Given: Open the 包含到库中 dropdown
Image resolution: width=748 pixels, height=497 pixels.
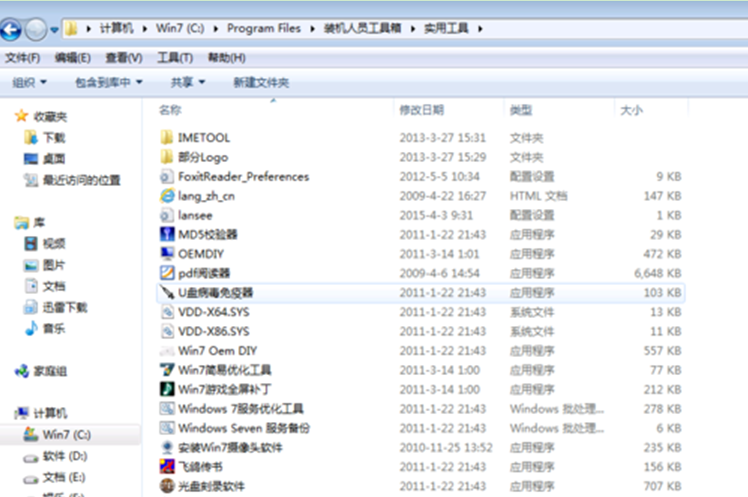Looking at the screenshot, I should [109, 83].
